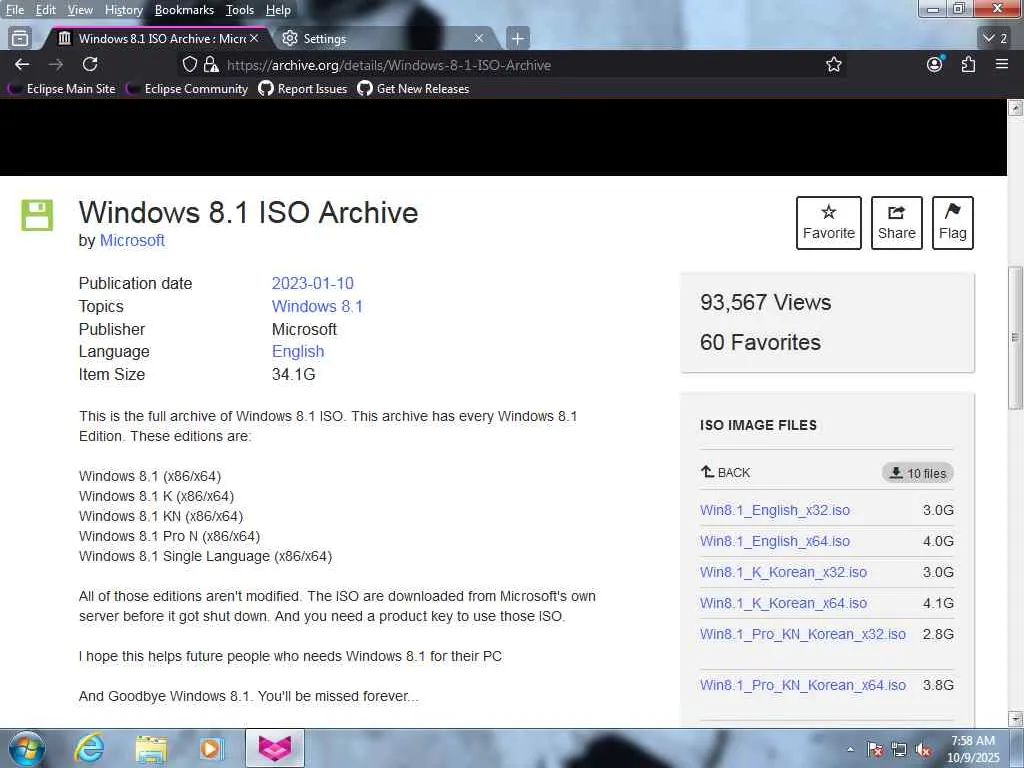Download Win8.1_K_Korean_x32.iso
This screenshot has height=768, width=1024.
coord(783,572)
